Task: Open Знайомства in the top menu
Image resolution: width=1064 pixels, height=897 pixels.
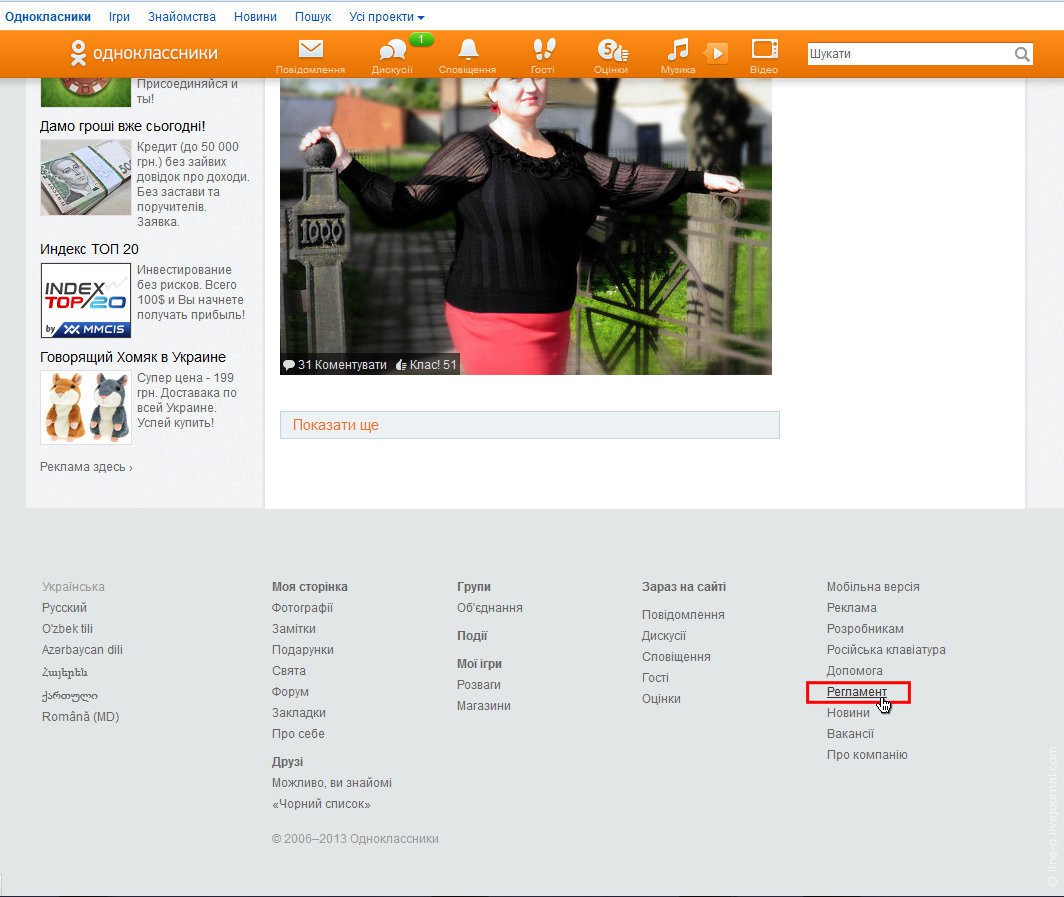Action: click(x=182, y=17)
